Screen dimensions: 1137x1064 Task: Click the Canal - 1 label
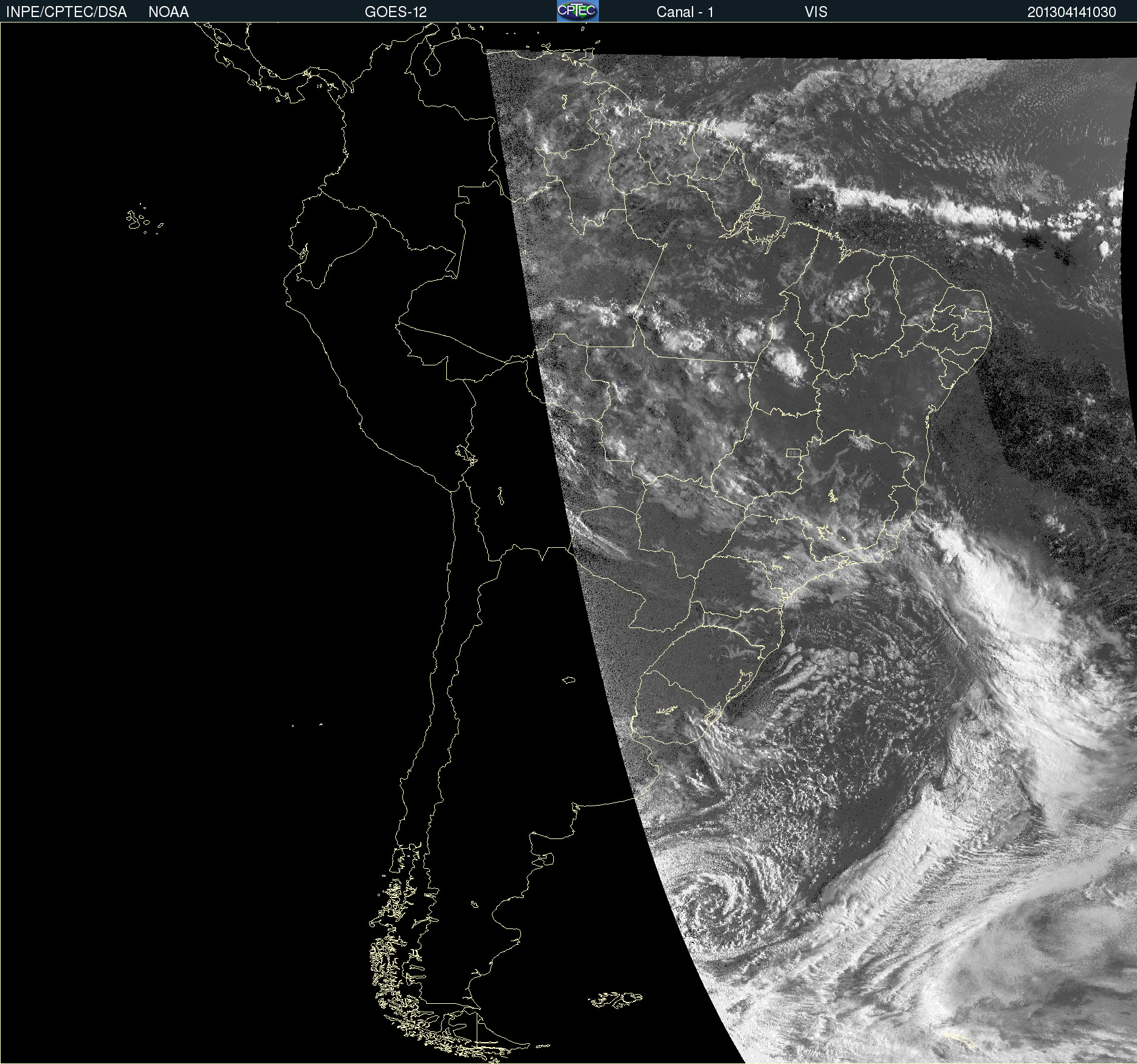click(x=685, y=12)
